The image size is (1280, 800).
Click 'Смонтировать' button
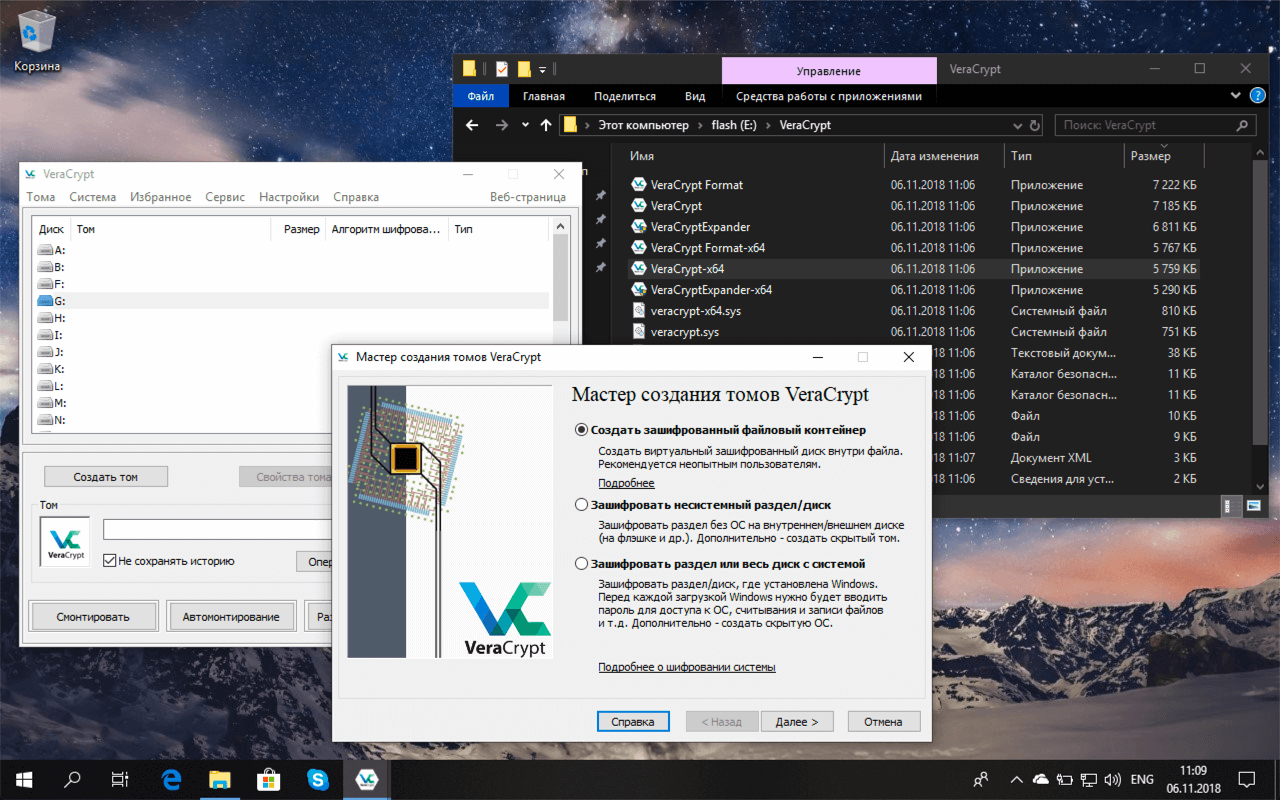(93, 617)
